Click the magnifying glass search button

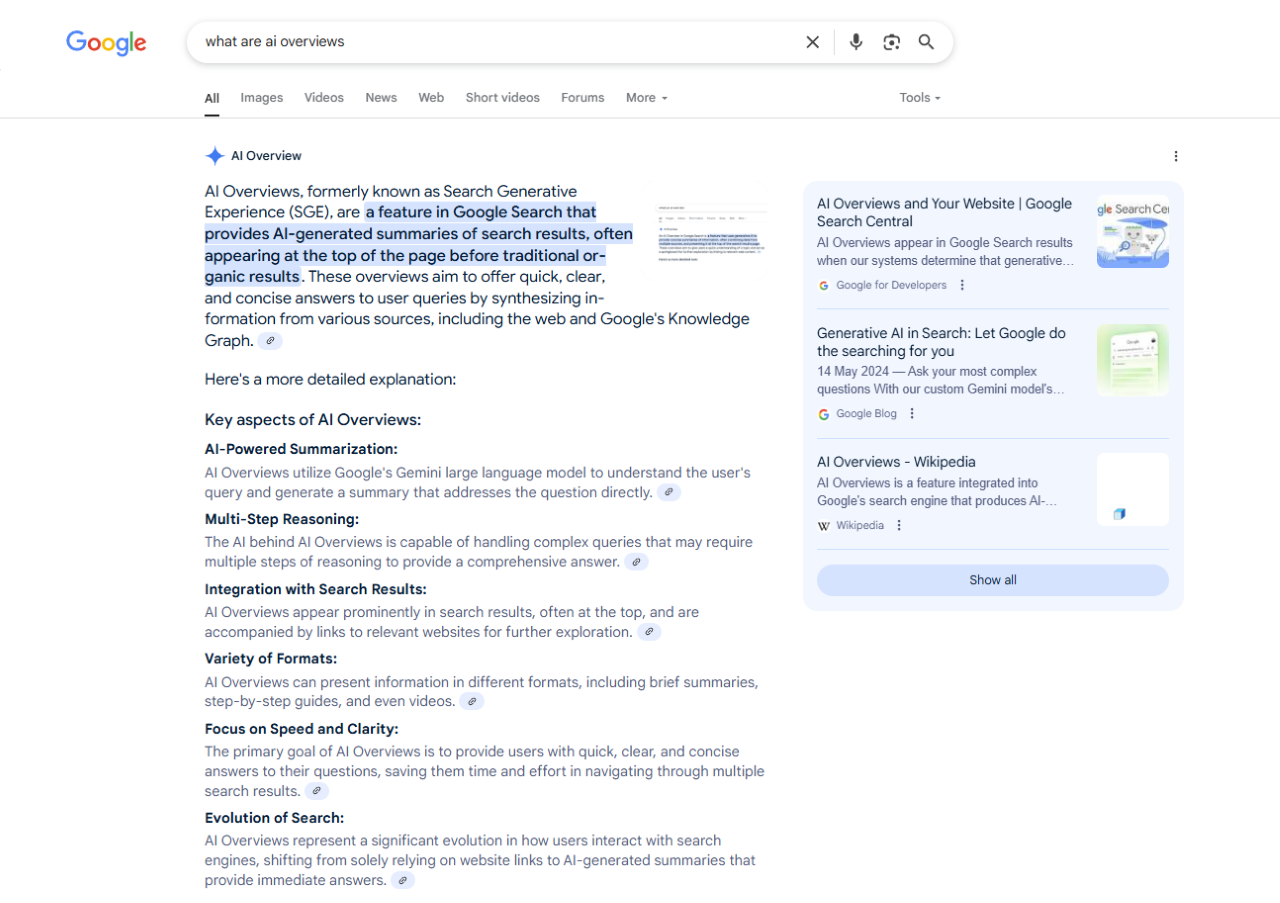[x=927, y=42]
